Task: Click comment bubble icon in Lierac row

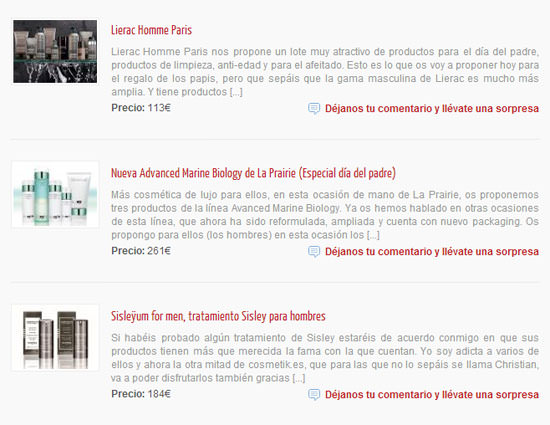Action: (x=314, y=108)
